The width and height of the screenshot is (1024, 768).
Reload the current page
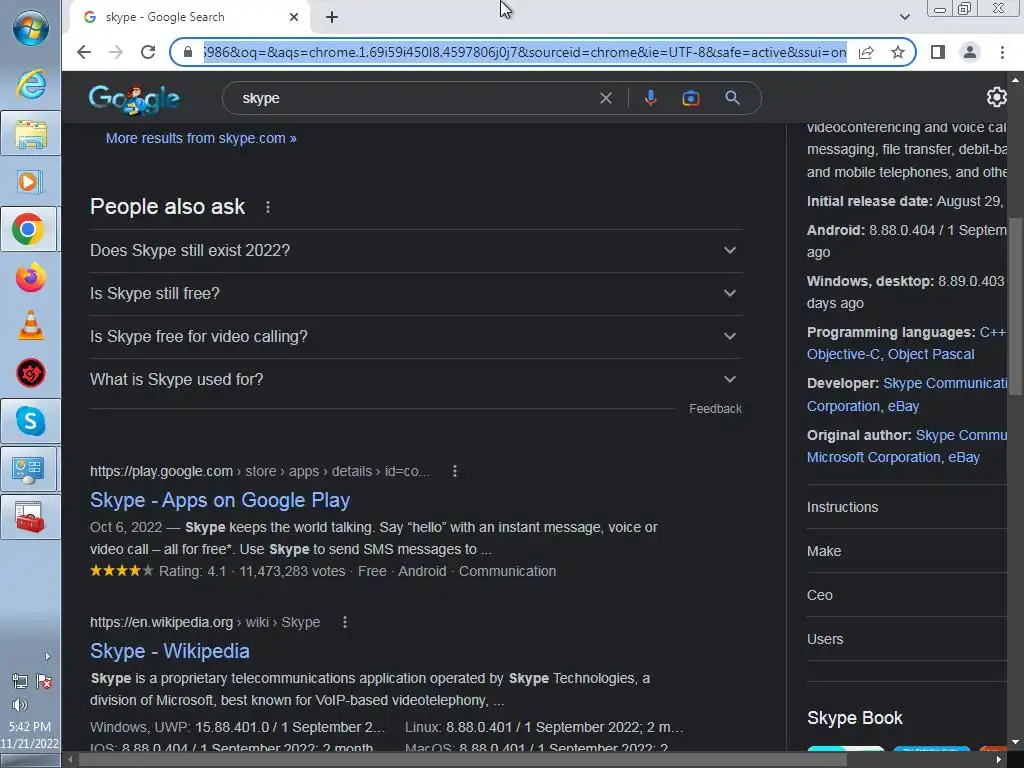tap(148, 52)
